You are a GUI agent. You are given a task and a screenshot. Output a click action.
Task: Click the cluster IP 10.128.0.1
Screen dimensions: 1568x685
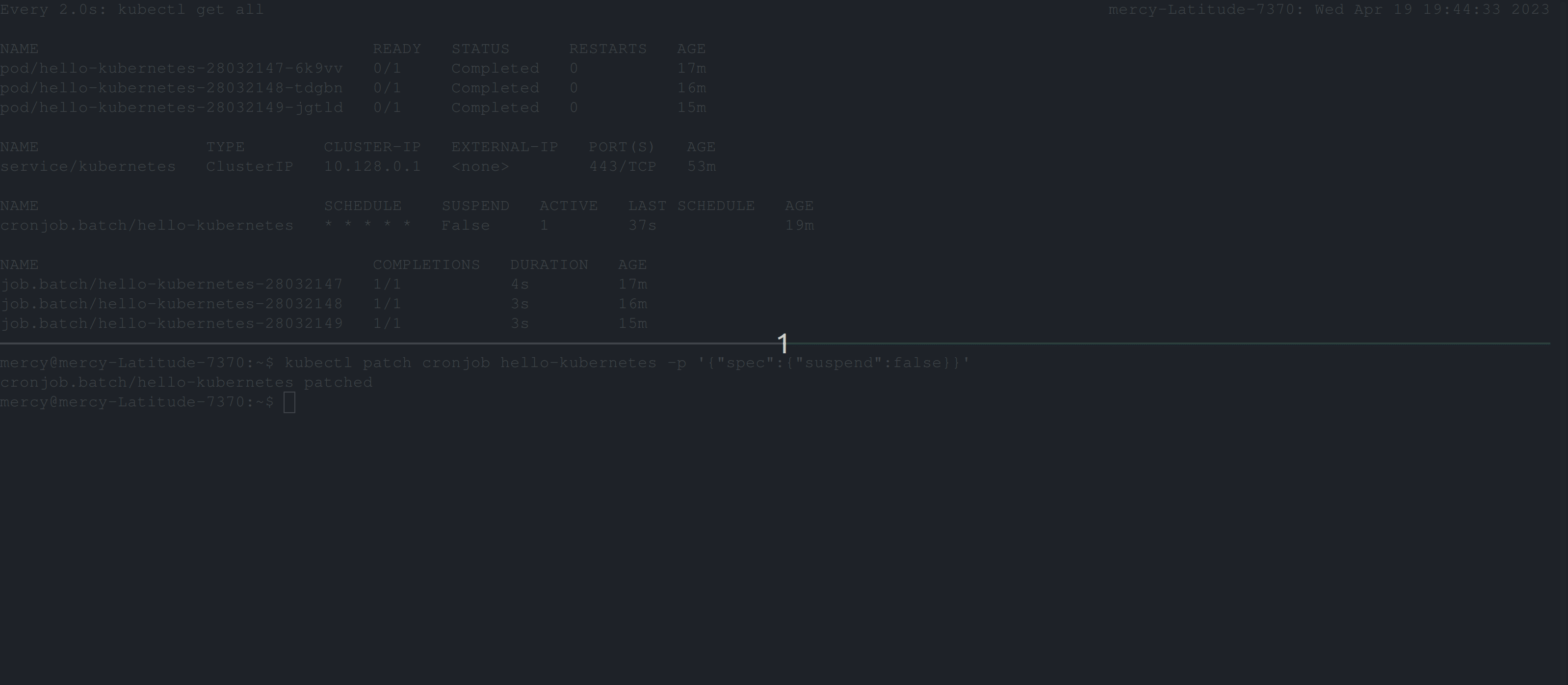point(372,167)
